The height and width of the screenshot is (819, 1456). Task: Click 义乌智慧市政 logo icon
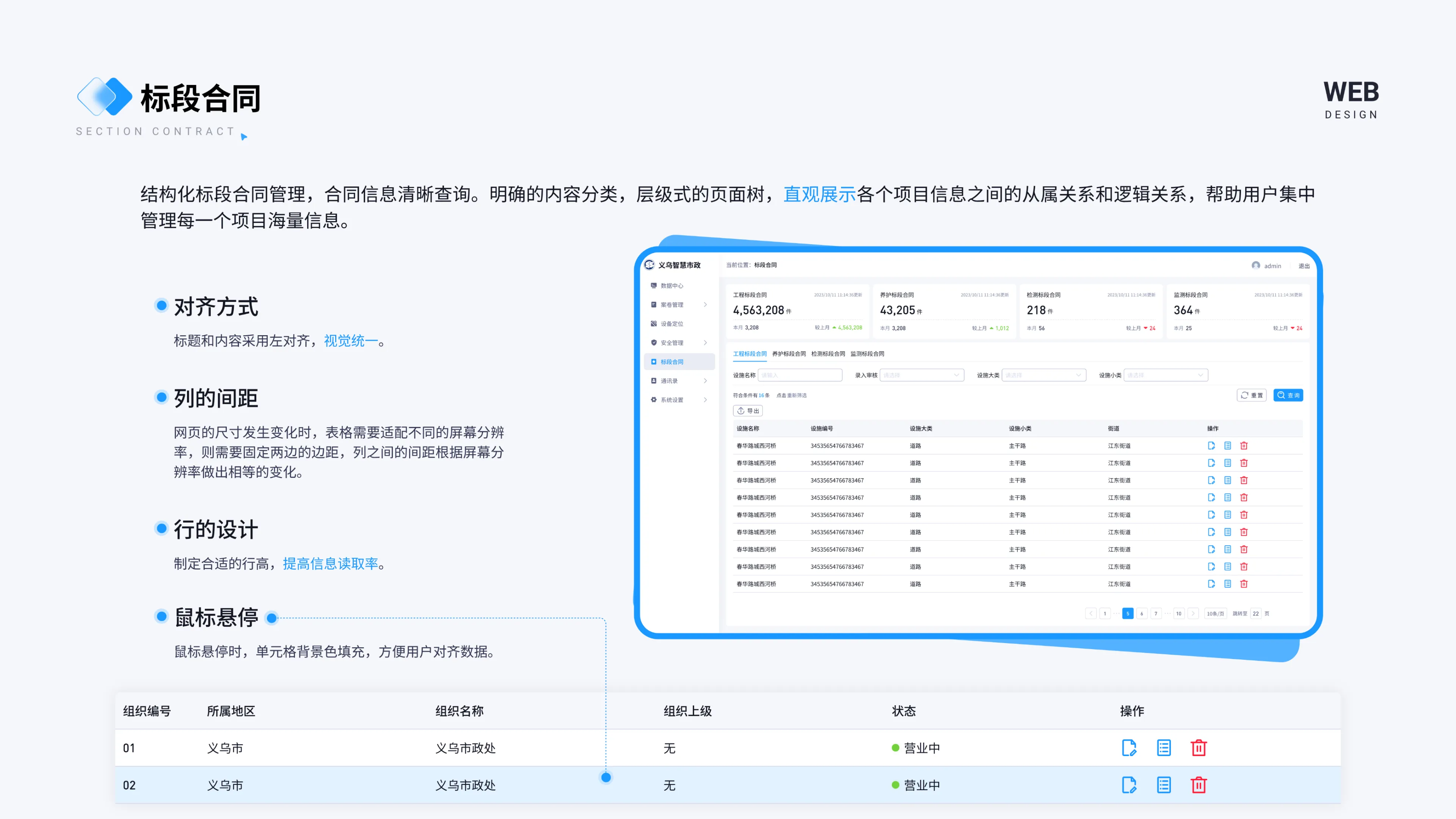[650, 265]
